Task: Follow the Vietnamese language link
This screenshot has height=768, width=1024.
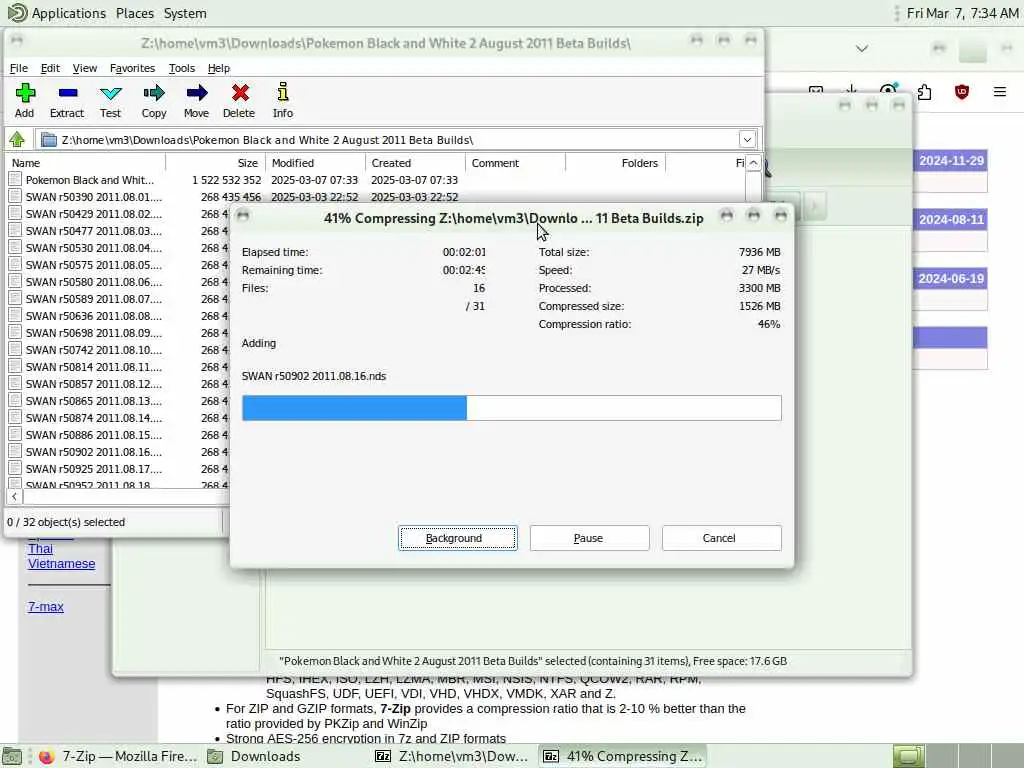Action: [61, 564]
